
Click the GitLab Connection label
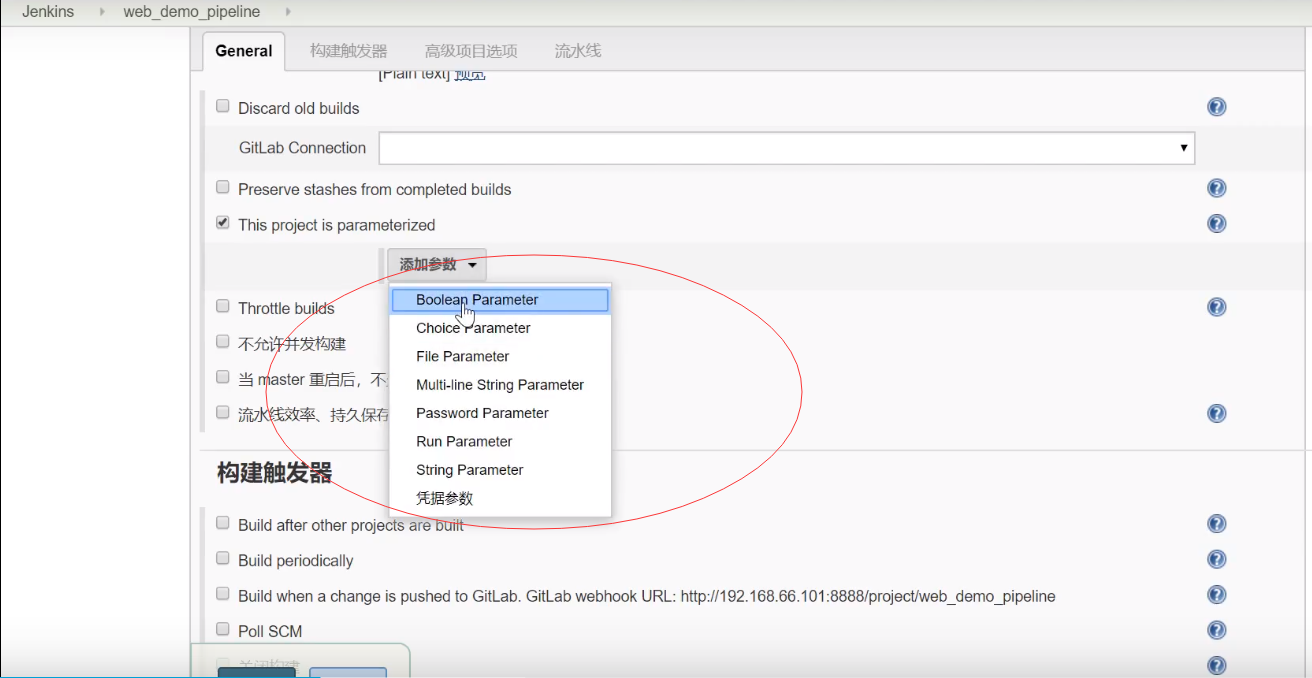point(302,148)
